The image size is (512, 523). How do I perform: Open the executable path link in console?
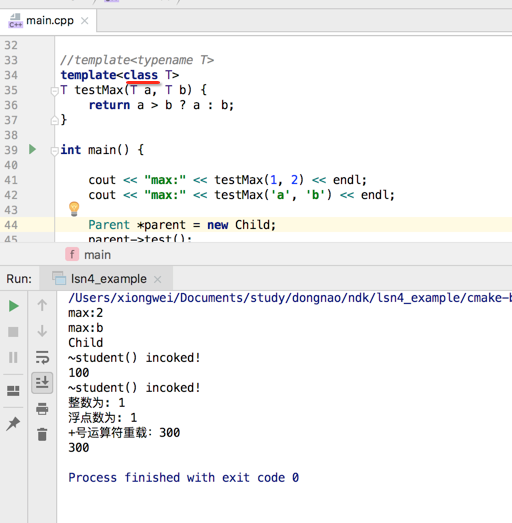(290, 298)
